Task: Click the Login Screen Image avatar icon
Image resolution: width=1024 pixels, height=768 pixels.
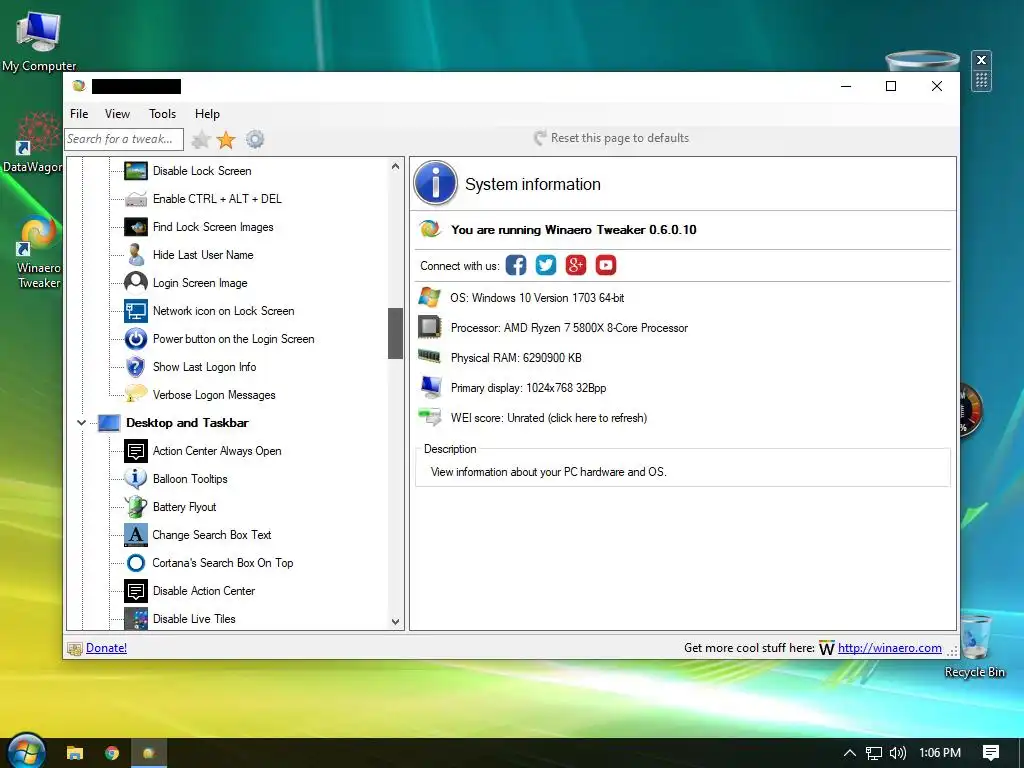Action: coord(136,283)
